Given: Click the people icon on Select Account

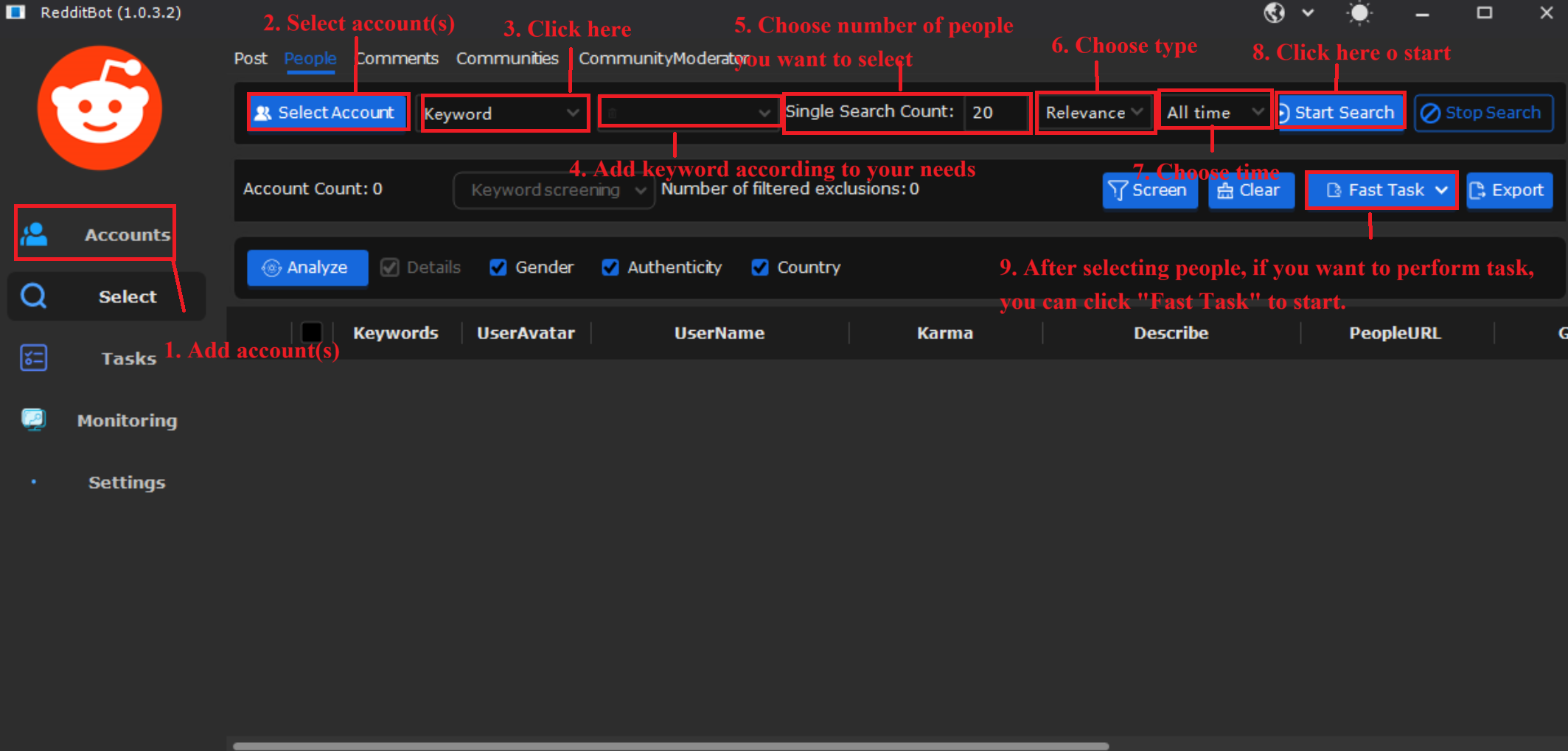Looking at the screenshot, I should (x=263, y=113).
